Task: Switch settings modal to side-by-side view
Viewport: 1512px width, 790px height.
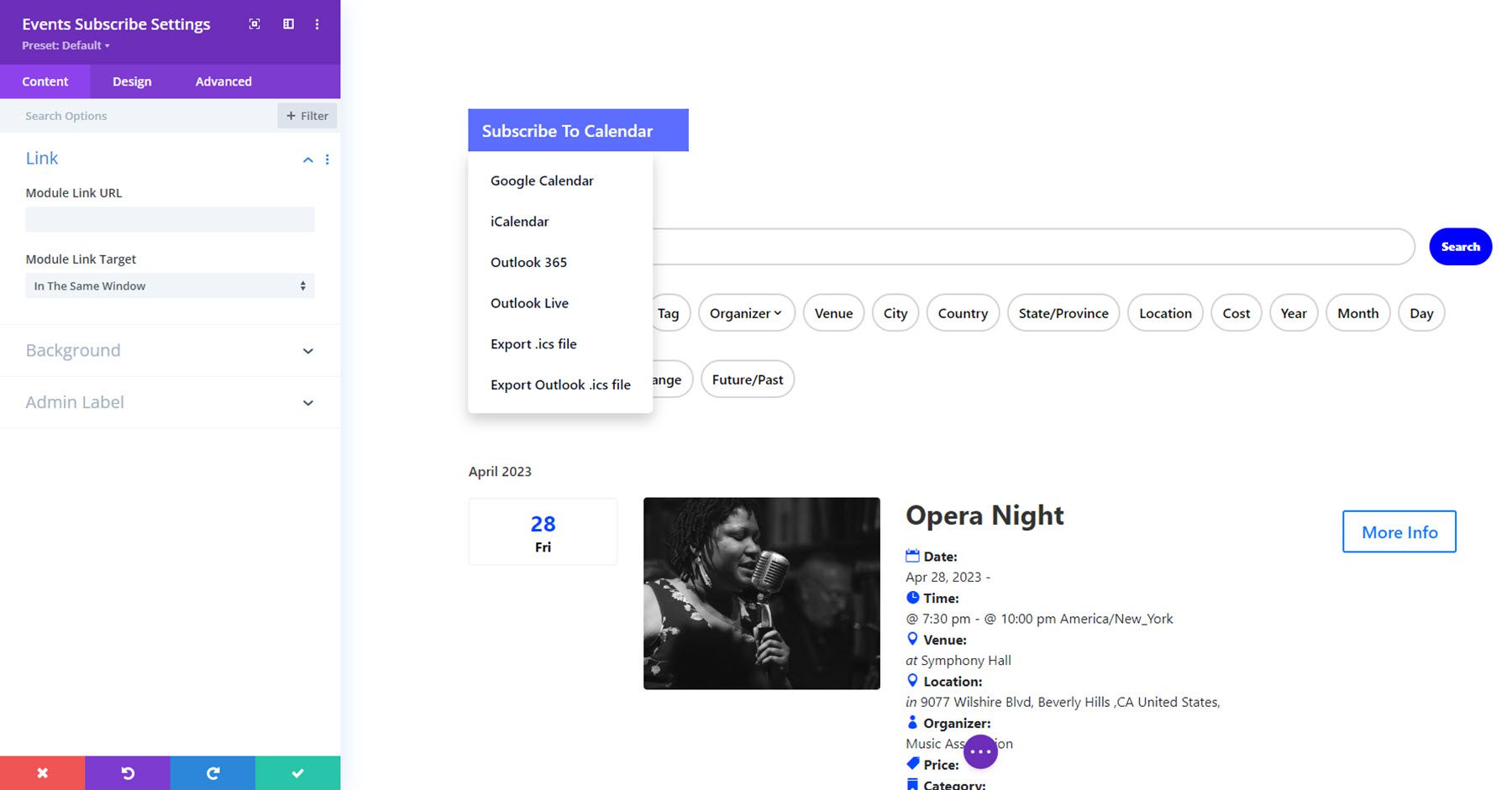Action: coord(287,24)
